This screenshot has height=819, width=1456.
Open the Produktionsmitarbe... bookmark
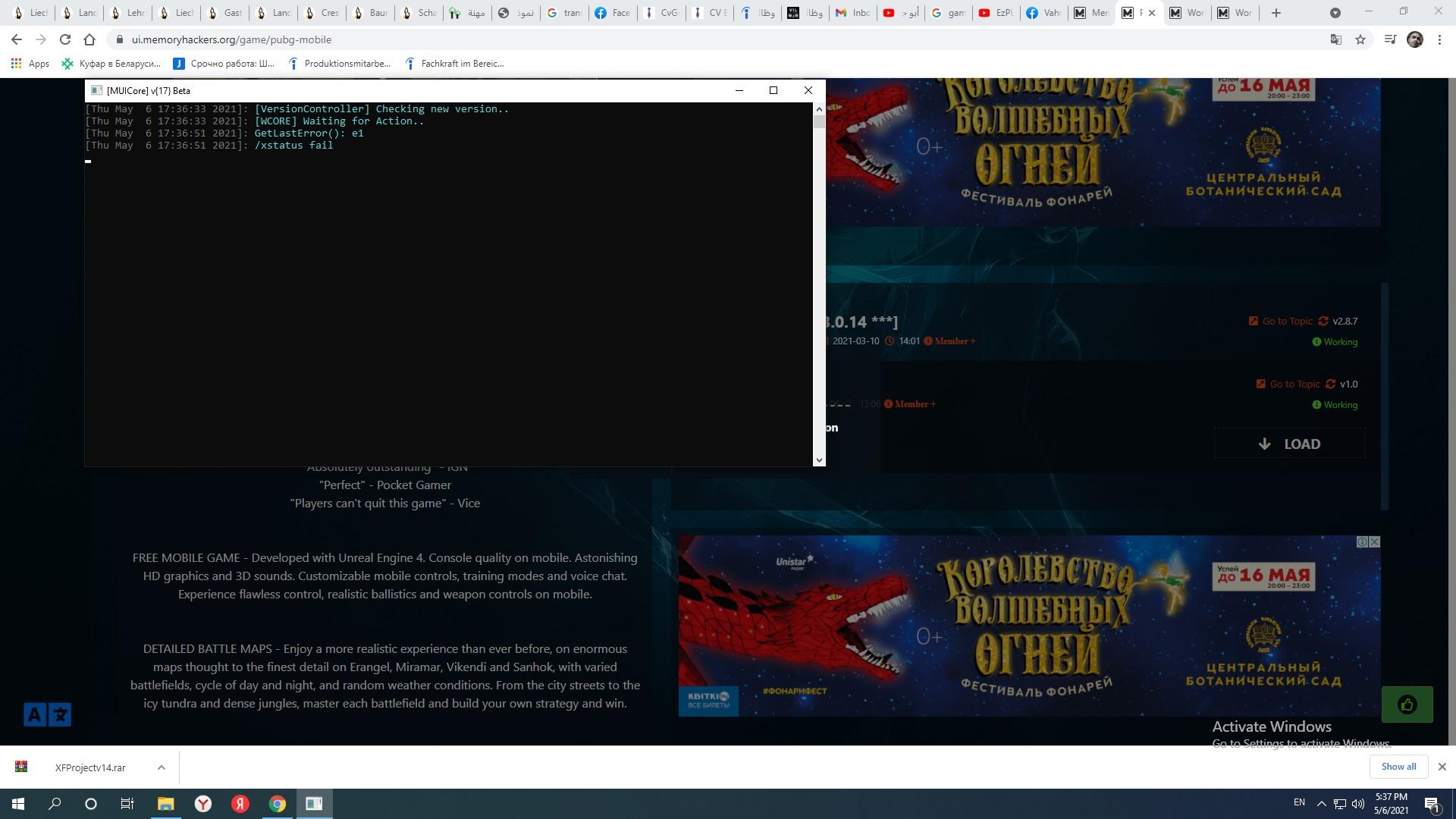point(339,64)
